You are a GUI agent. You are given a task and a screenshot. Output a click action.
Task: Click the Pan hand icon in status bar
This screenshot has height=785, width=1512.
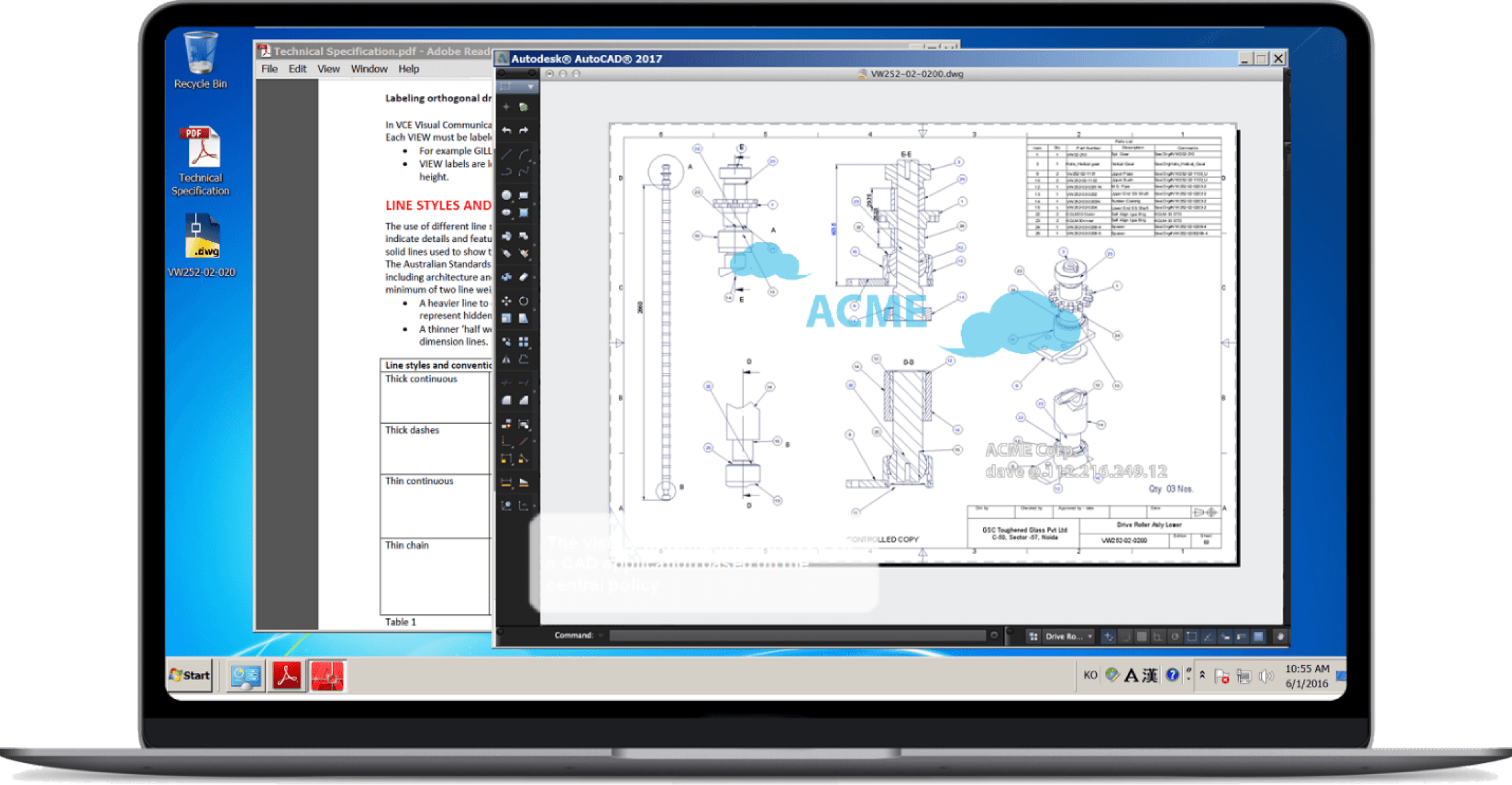(x=1280, y=636)
